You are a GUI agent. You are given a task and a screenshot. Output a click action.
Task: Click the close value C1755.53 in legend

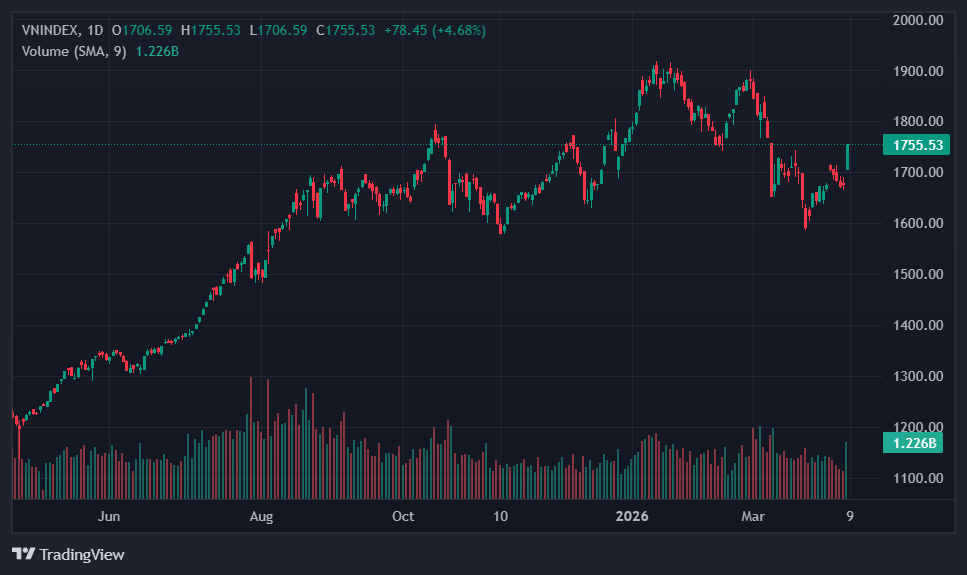pos(345,30)
